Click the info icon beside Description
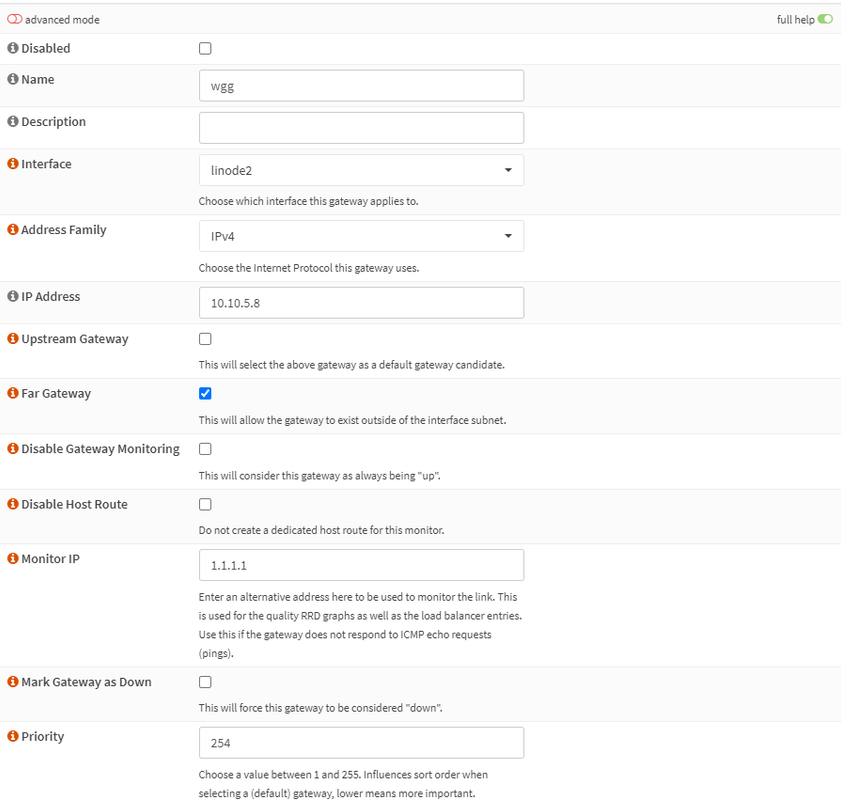 coord(13,122)
